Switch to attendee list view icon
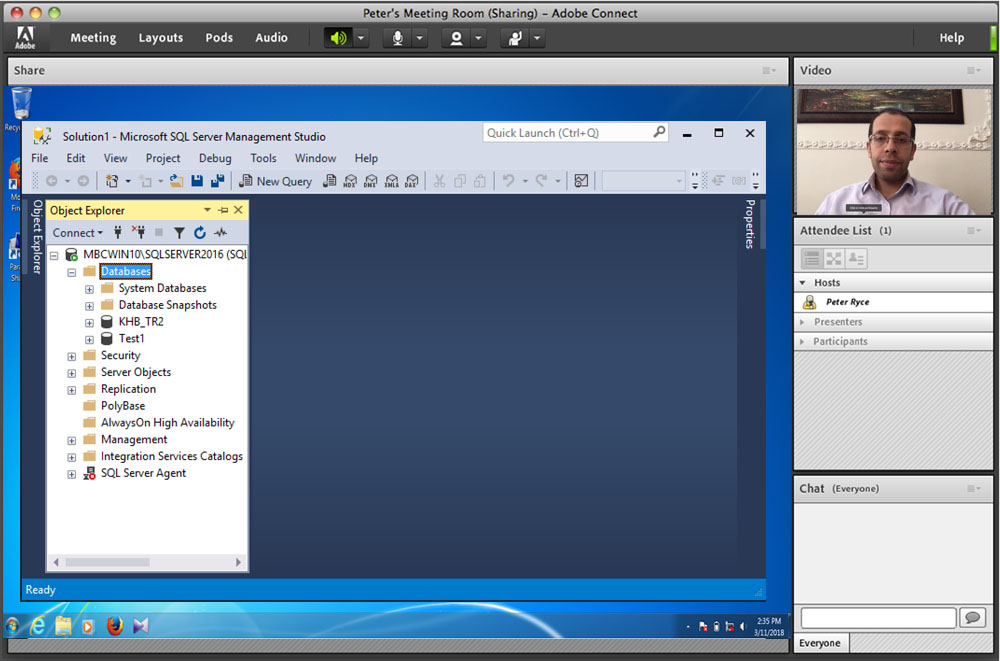Screen dimensions: 1000x661 (812, 258)
